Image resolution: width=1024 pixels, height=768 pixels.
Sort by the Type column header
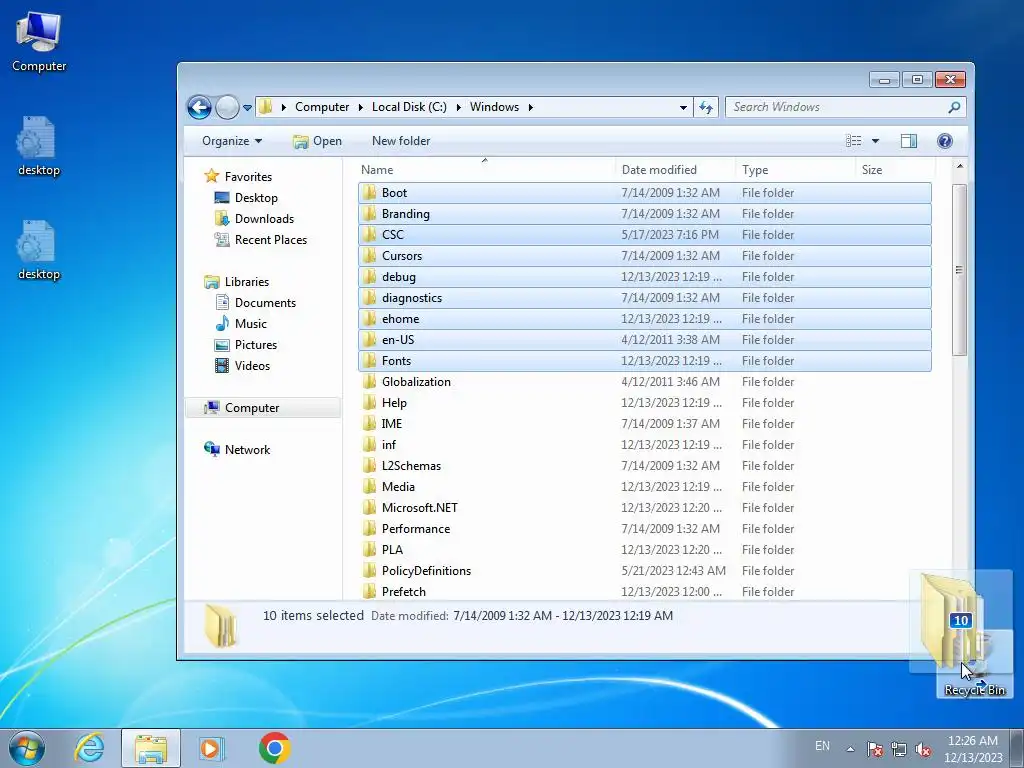point(794,170)
